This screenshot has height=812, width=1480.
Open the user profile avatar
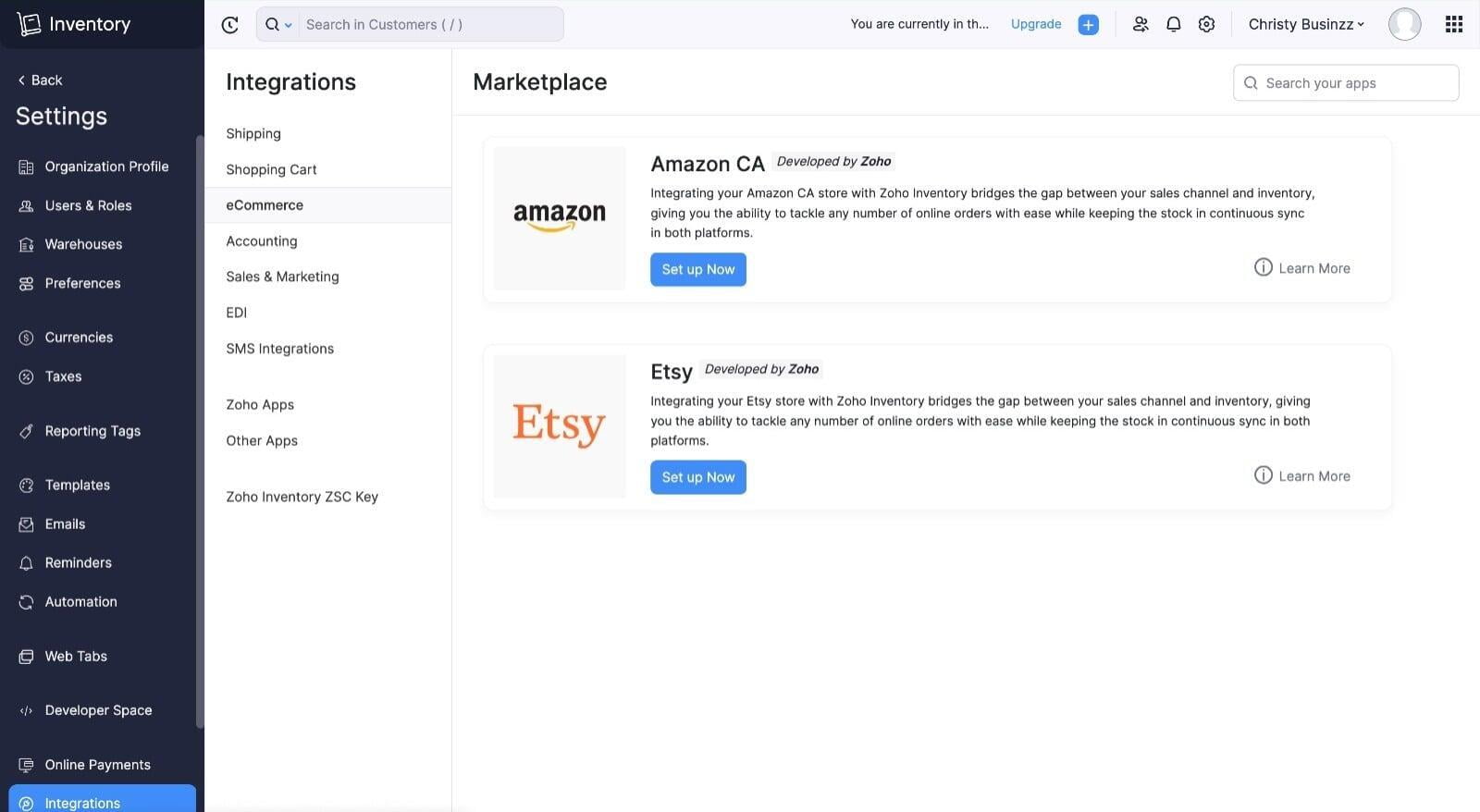1404,24
